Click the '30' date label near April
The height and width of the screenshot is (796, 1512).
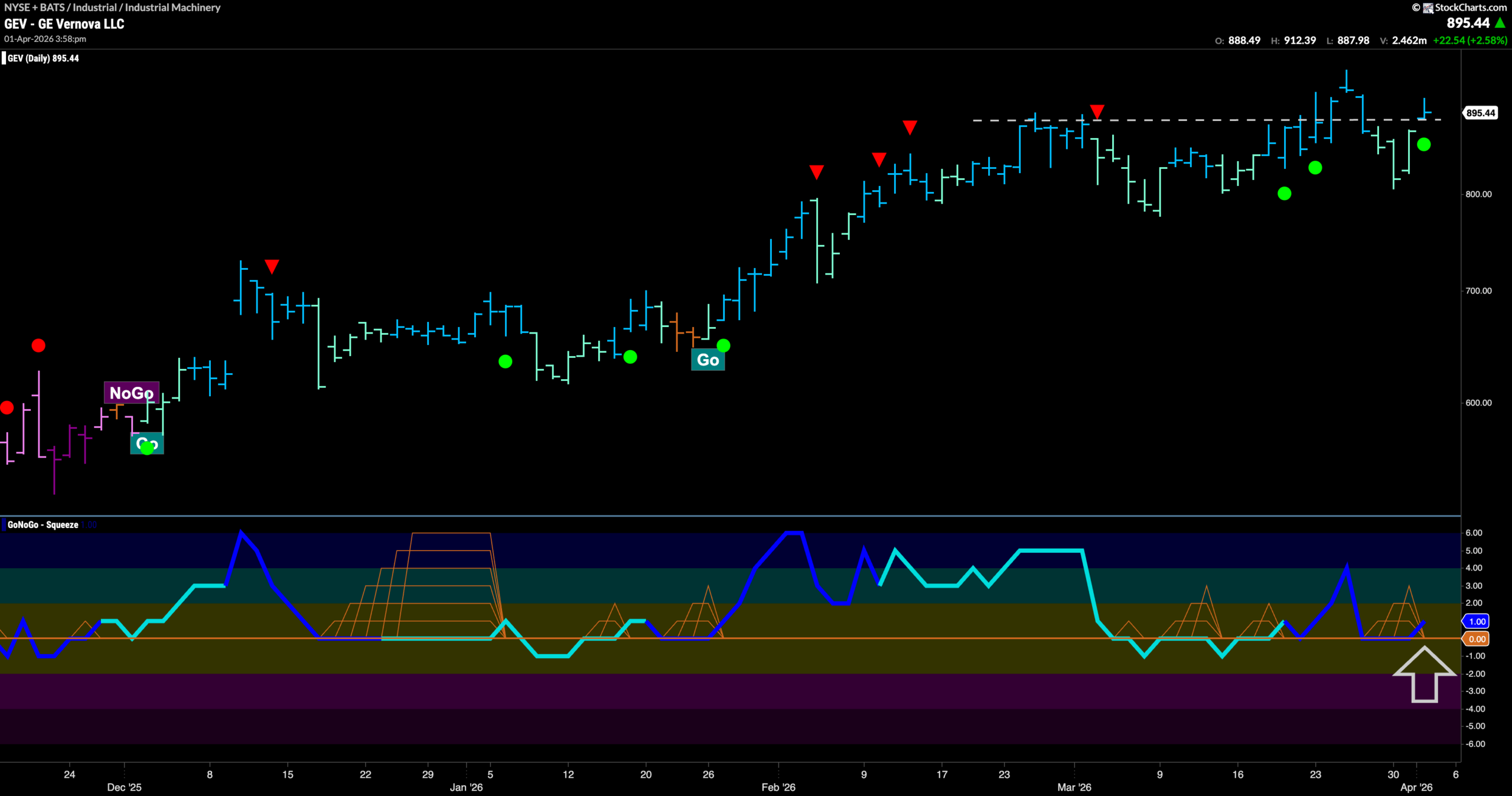click(1393, 774)
